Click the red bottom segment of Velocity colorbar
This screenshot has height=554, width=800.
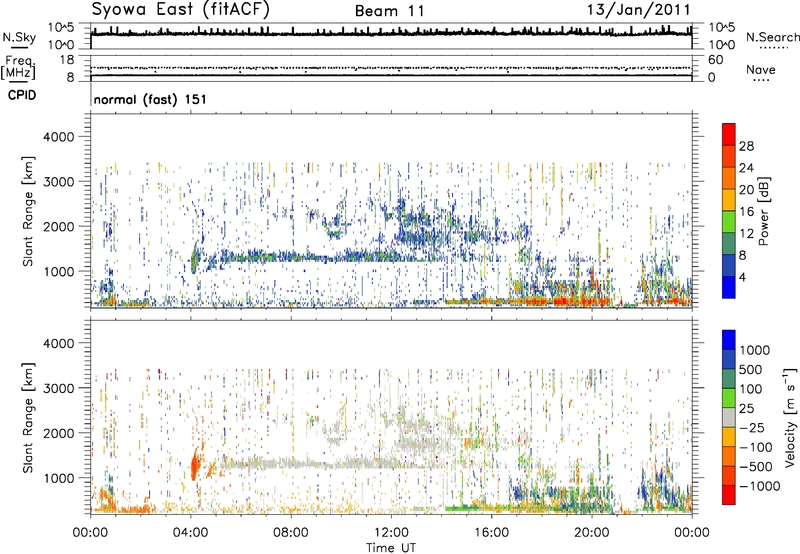[729, 495]
